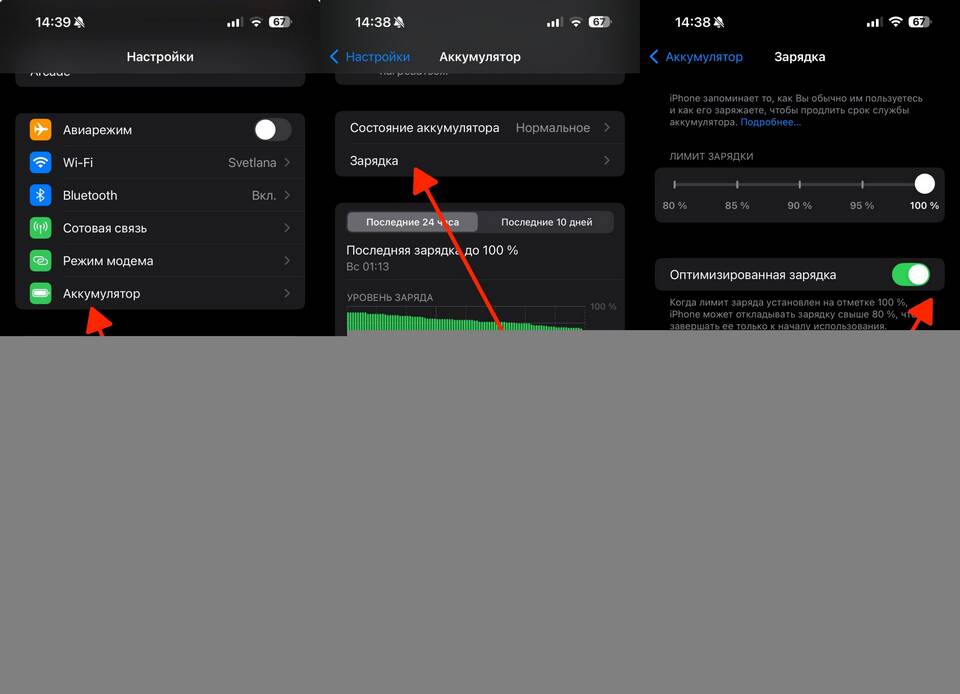This screenshot has width=960, height=694.
Task: Tap the Последняя зарядка до 100 % text
Action: coord(432,250)
